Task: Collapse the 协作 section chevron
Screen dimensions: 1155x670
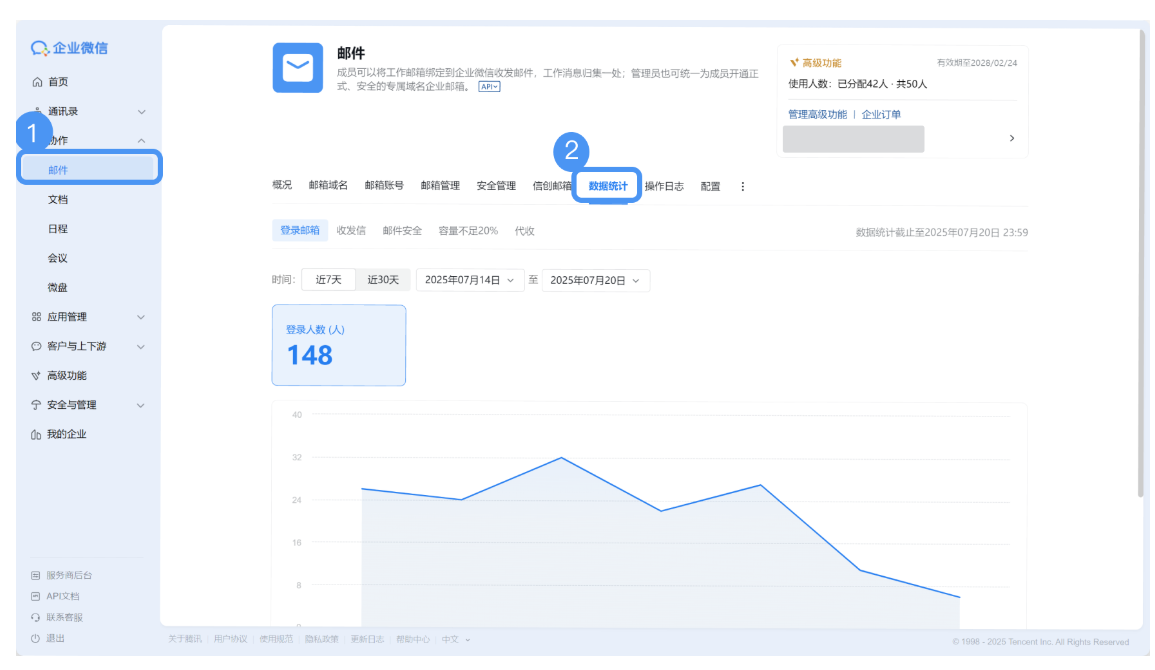Action: point(141,141)
